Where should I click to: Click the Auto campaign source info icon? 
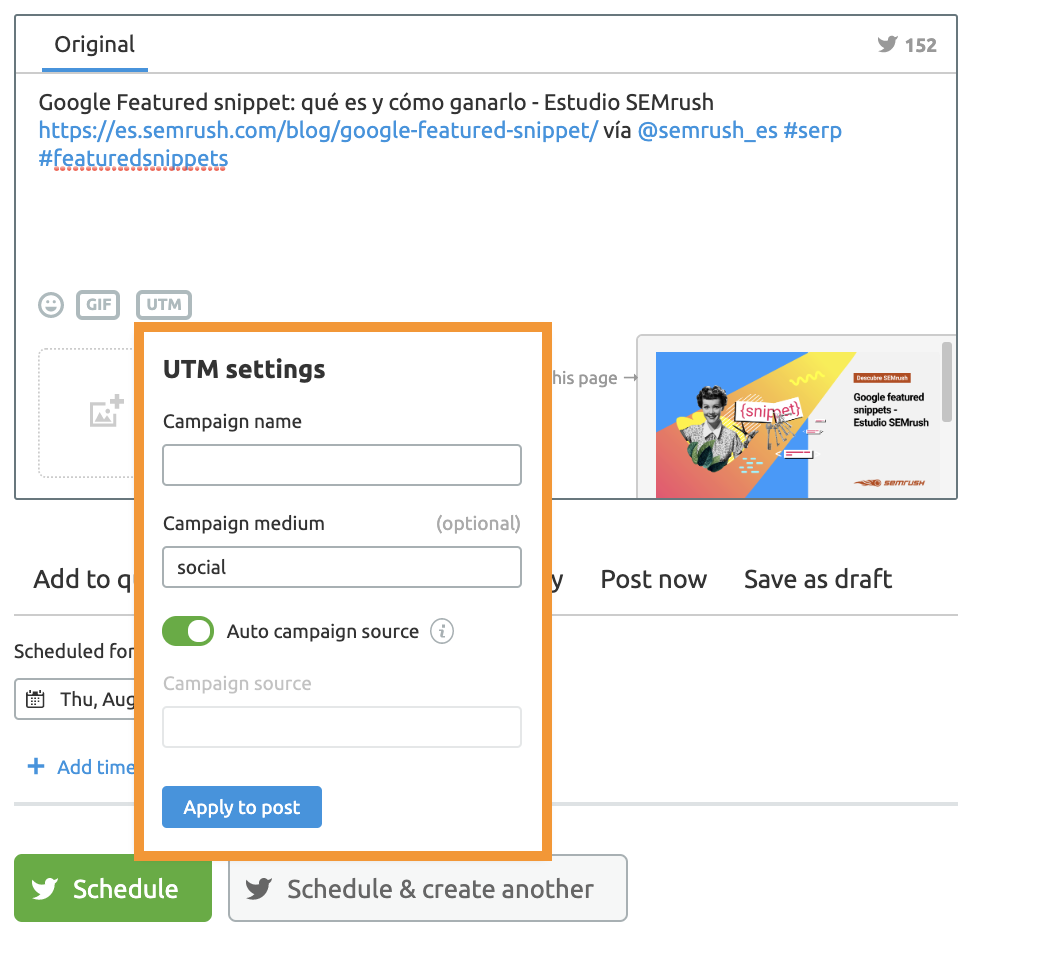pyautogui.click(x=442, y=632)
